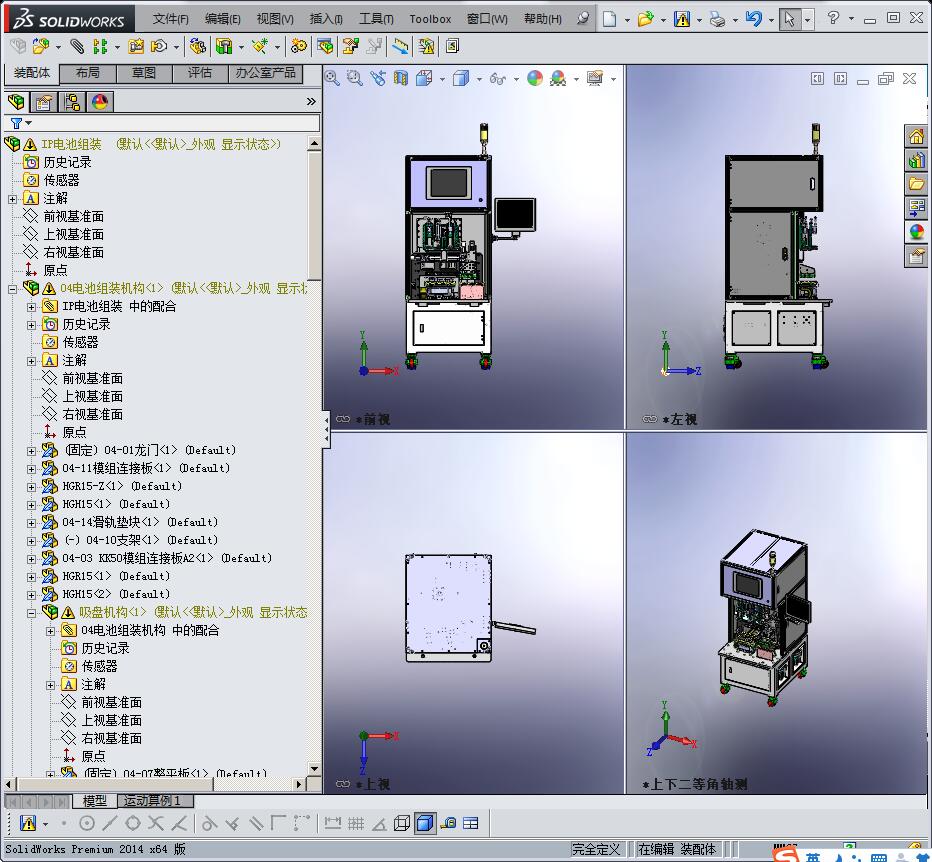Viewport: 932px width, 862px height.
Task: Expand the (固定) 04-01龙门<1> component
Action: (x=32, y=451)
